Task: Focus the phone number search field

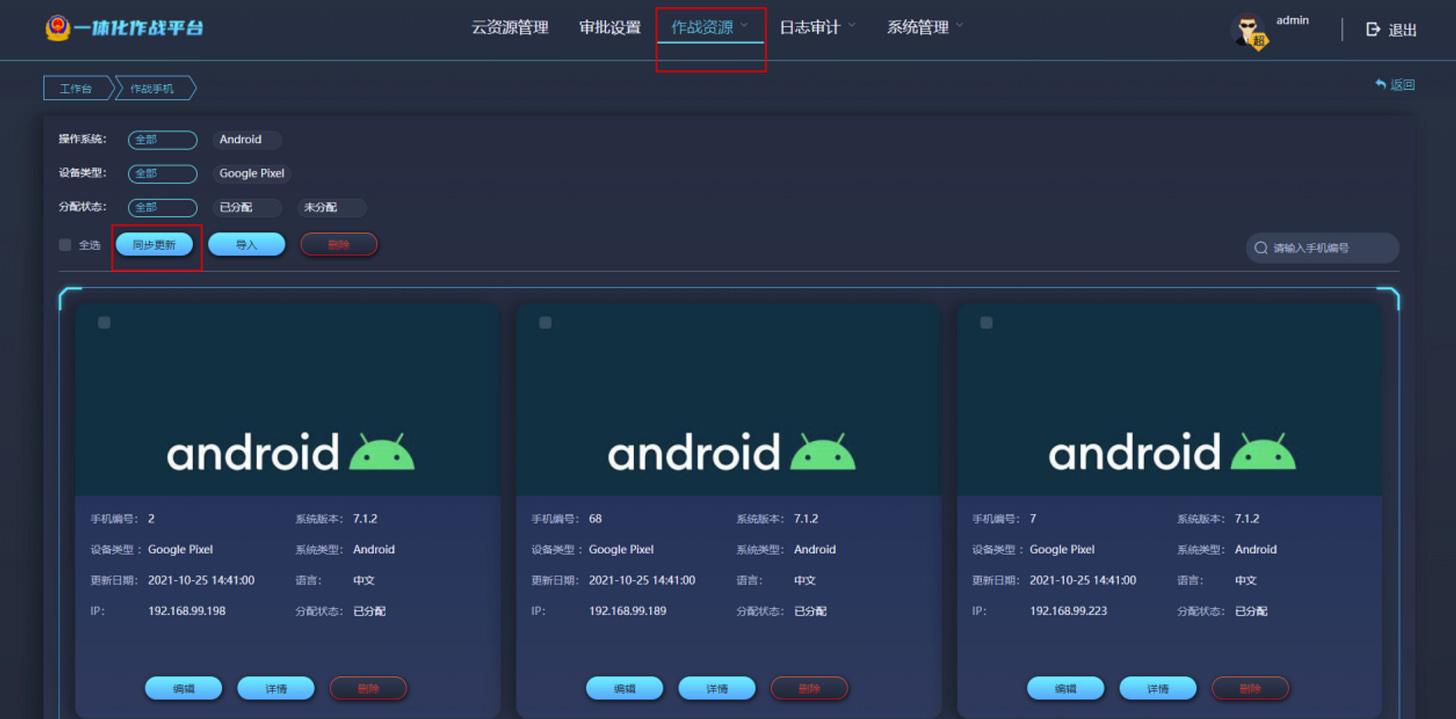Action: (x=1322, y=248)
